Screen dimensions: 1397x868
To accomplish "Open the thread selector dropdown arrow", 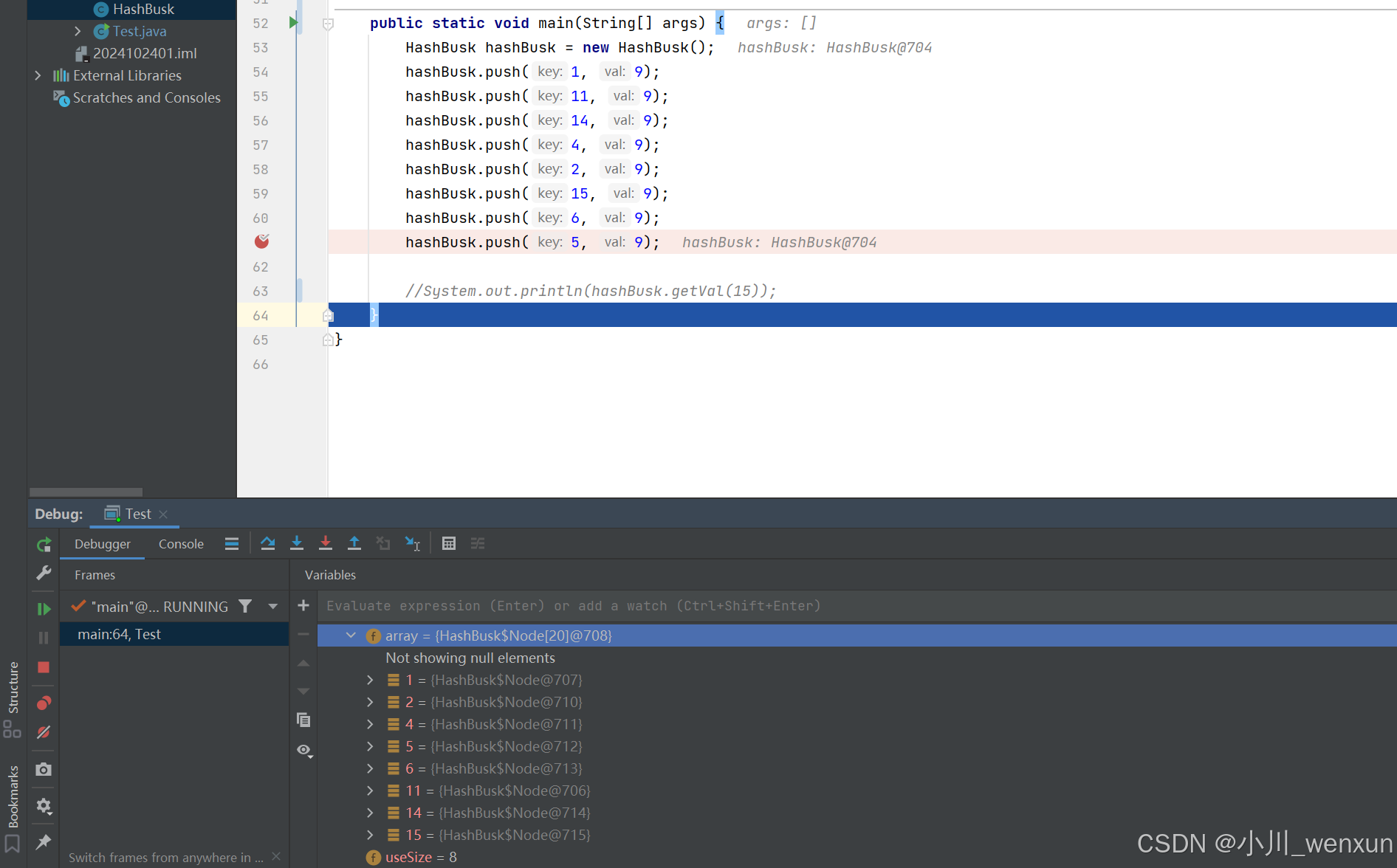I will [x=273, y=607].
